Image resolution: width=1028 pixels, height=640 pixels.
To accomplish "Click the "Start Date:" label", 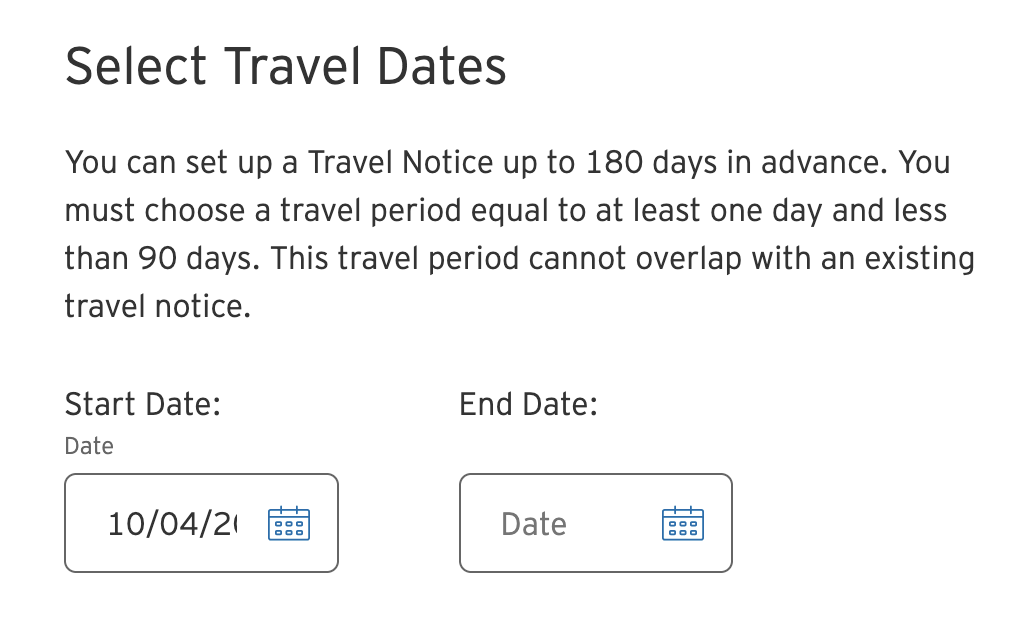I will tap(142, 405).
